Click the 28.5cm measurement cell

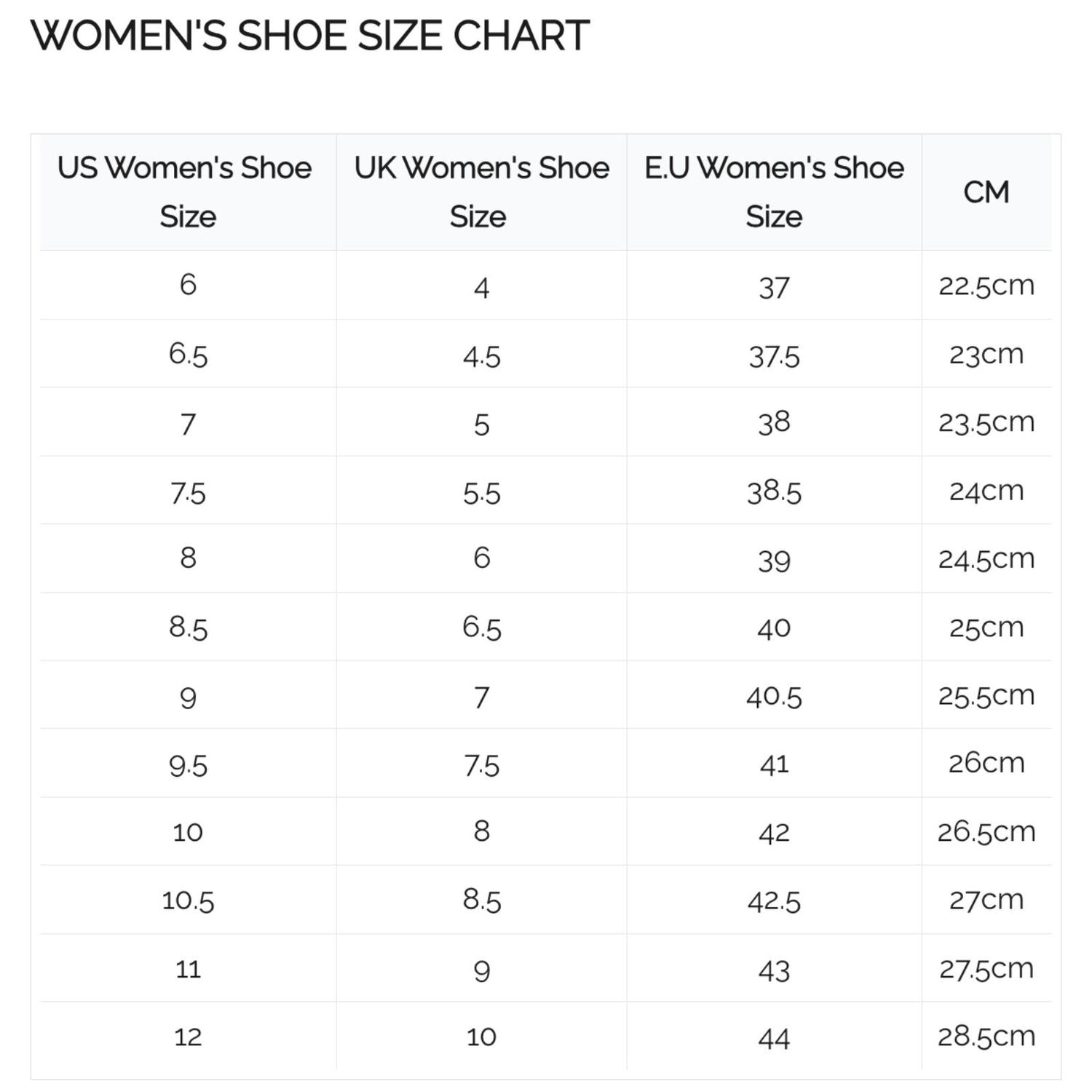click(x=986, y=1037)
